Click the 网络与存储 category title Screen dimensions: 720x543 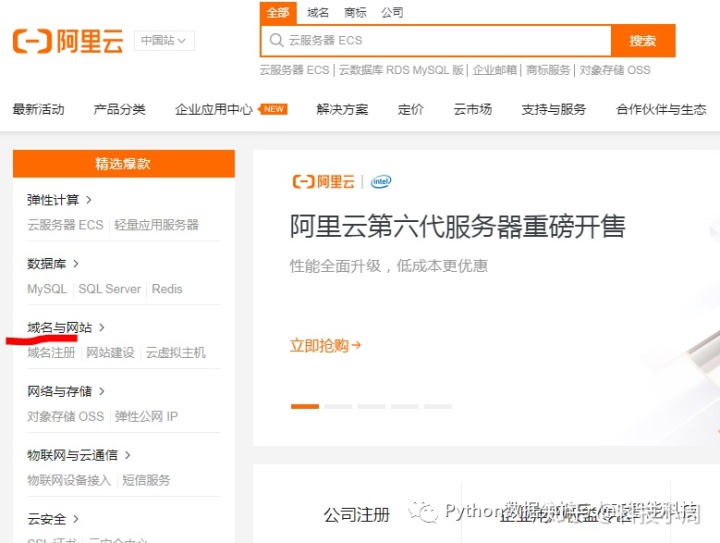click(59, 391)
